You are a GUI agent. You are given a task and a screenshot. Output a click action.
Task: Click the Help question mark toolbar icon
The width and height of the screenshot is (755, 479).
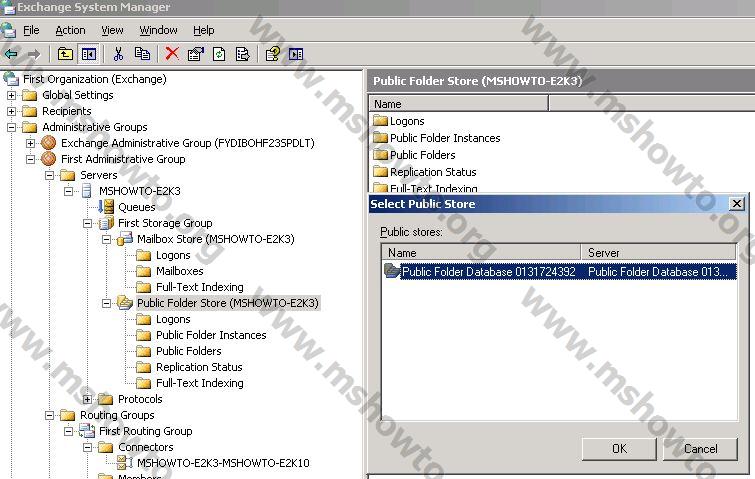(273, 54)
